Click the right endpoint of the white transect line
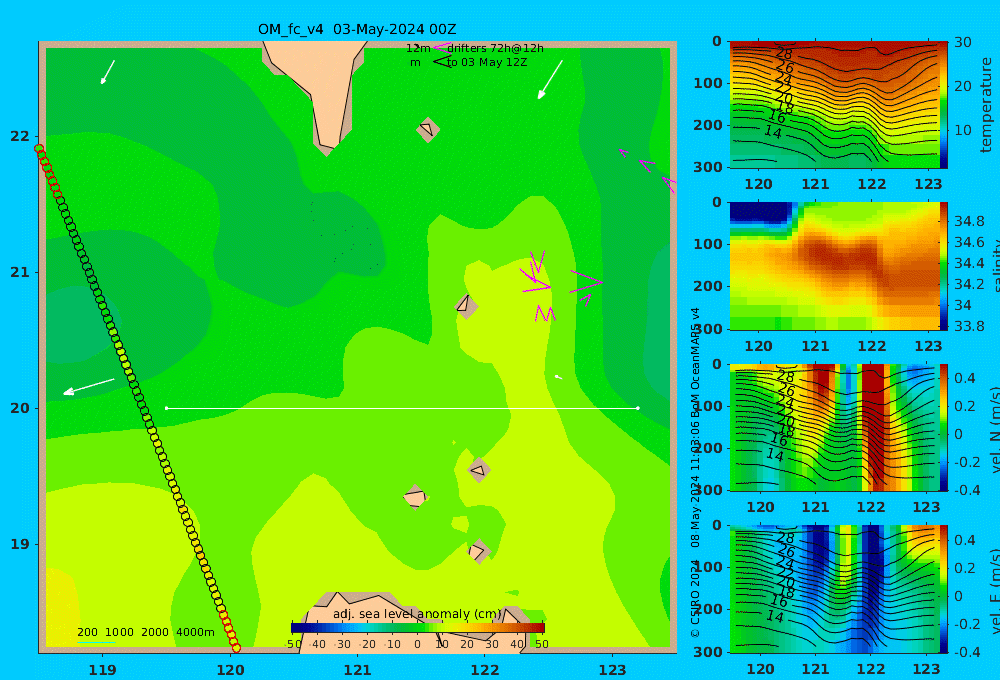Viewport: 1000px width, 680px height. click(638, 408)
